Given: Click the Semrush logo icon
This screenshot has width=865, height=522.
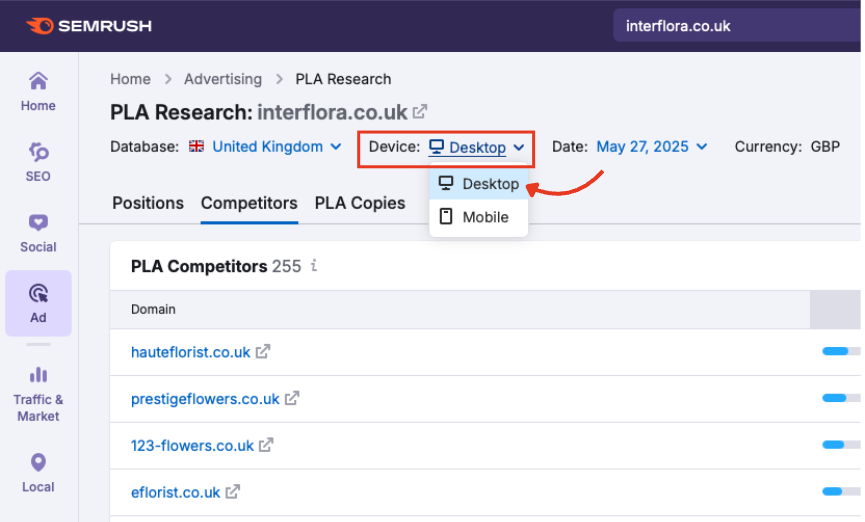Looking at the screenshot, I should click(40, 26).
